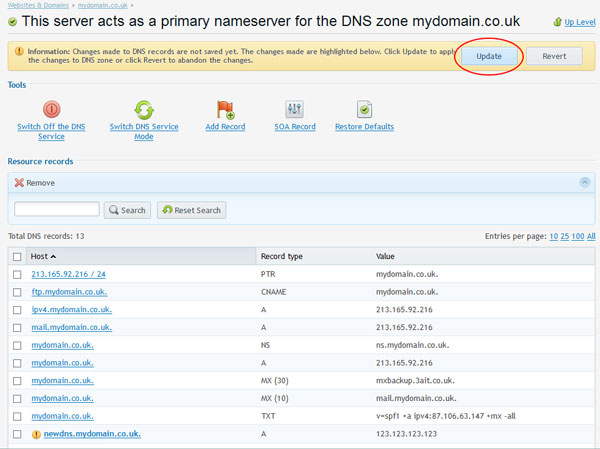Open the Switch Off the DNS Service link
Viewport: 600px width, 449px height.
[51, 131]
